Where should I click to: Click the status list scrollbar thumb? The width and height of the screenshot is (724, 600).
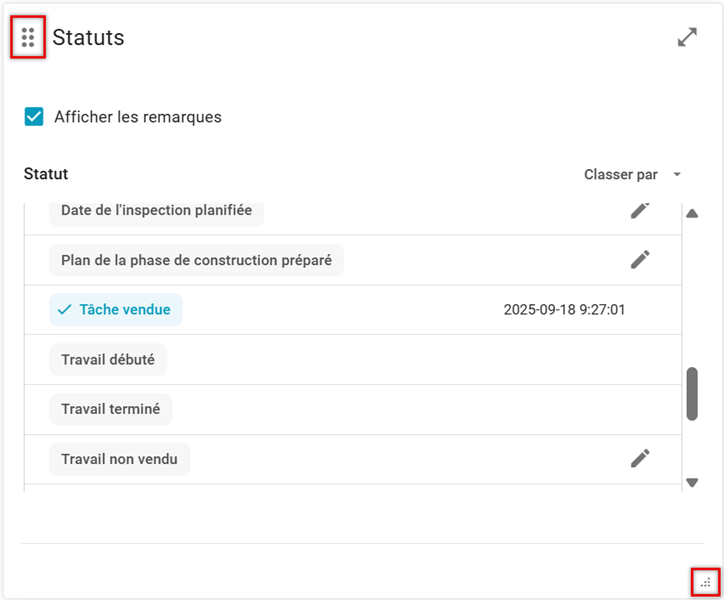pos(691,394)
